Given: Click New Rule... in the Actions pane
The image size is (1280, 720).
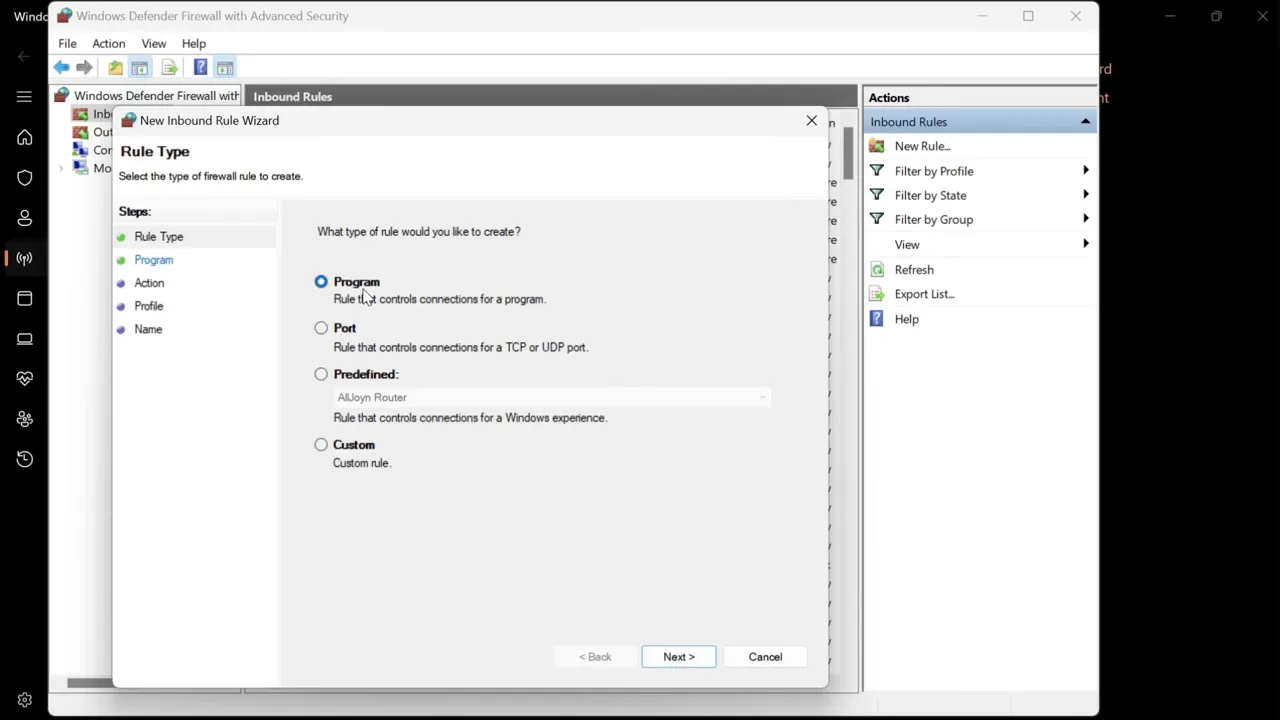Looking at the screenshot, I should (x=922, y=146).
